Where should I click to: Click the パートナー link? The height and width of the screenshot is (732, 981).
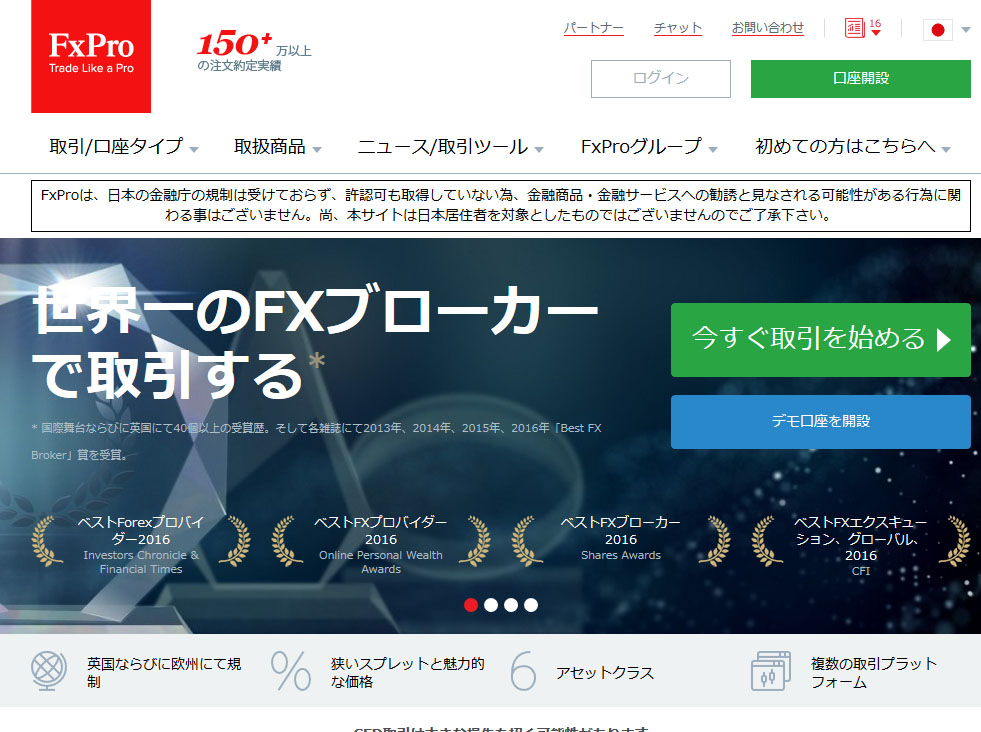pos(594,28)
